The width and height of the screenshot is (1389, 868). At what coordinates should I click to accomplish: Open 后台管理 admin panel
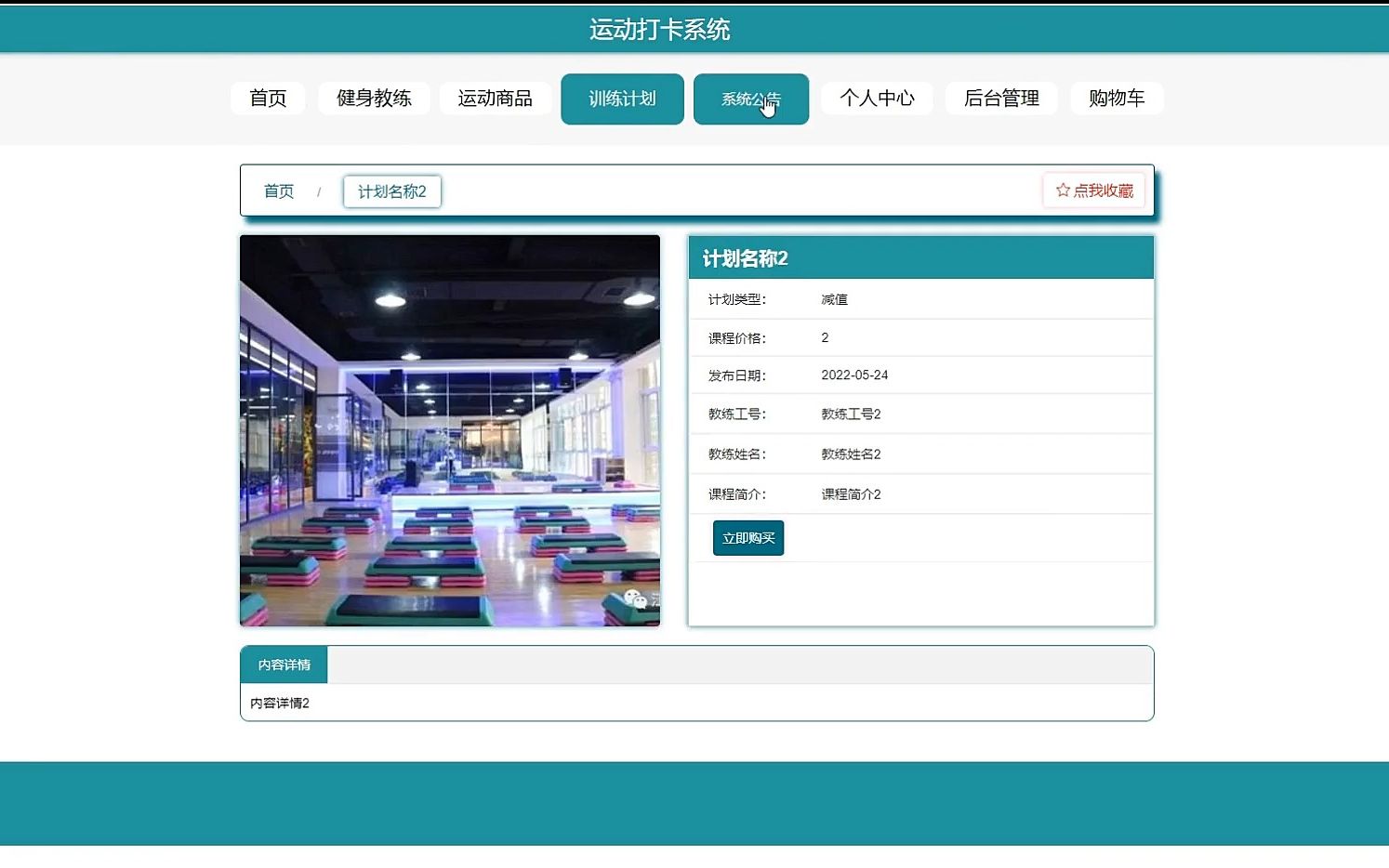(x=1001, y=98)
